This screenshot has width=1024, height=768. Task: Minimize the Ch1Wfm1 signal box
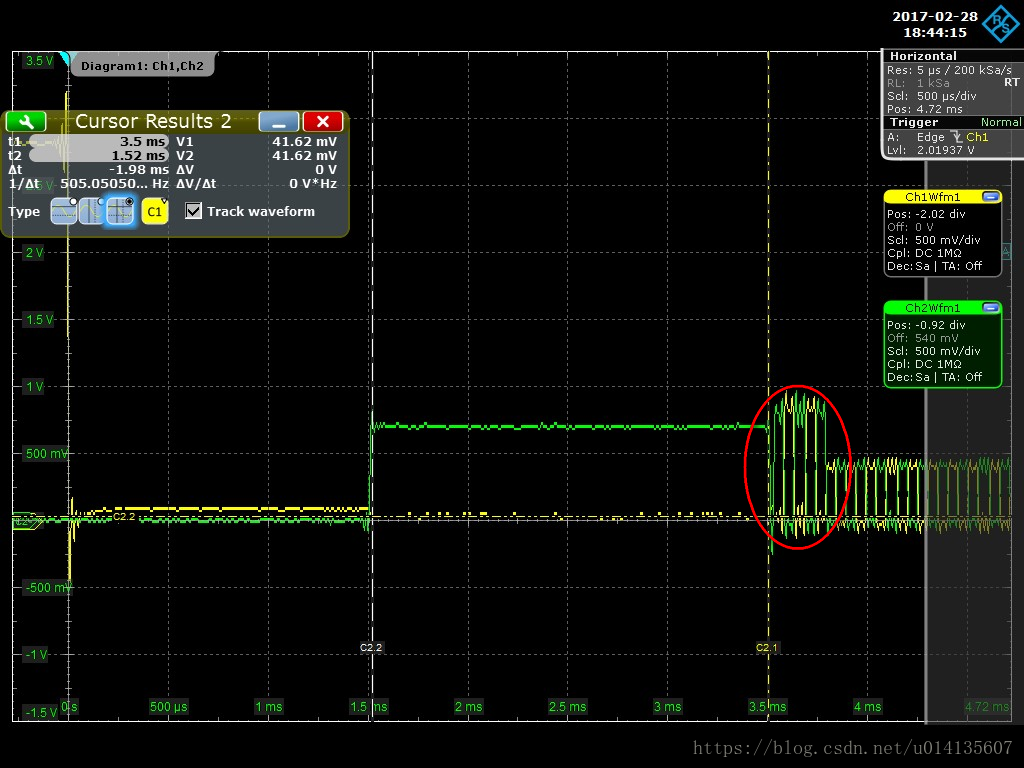(990, 197)
